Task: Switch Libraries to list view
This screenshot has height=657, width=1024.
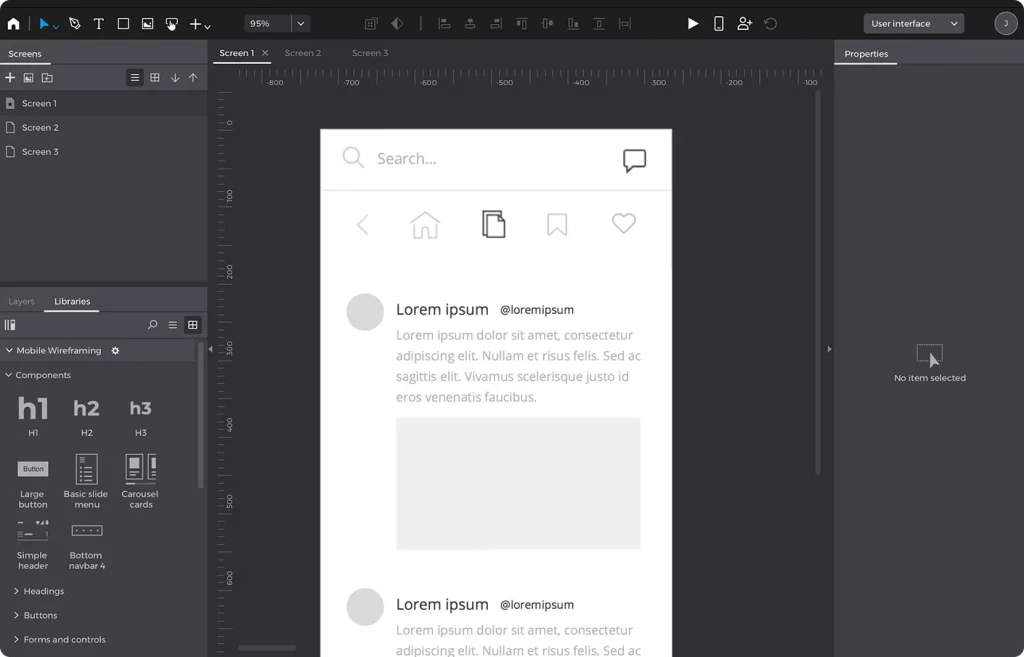Action: (x=172, y=325)
